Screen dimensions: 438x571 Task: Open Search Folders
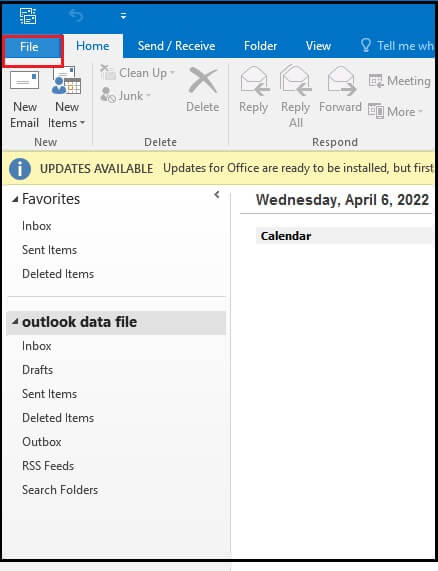tap(60, 490)
